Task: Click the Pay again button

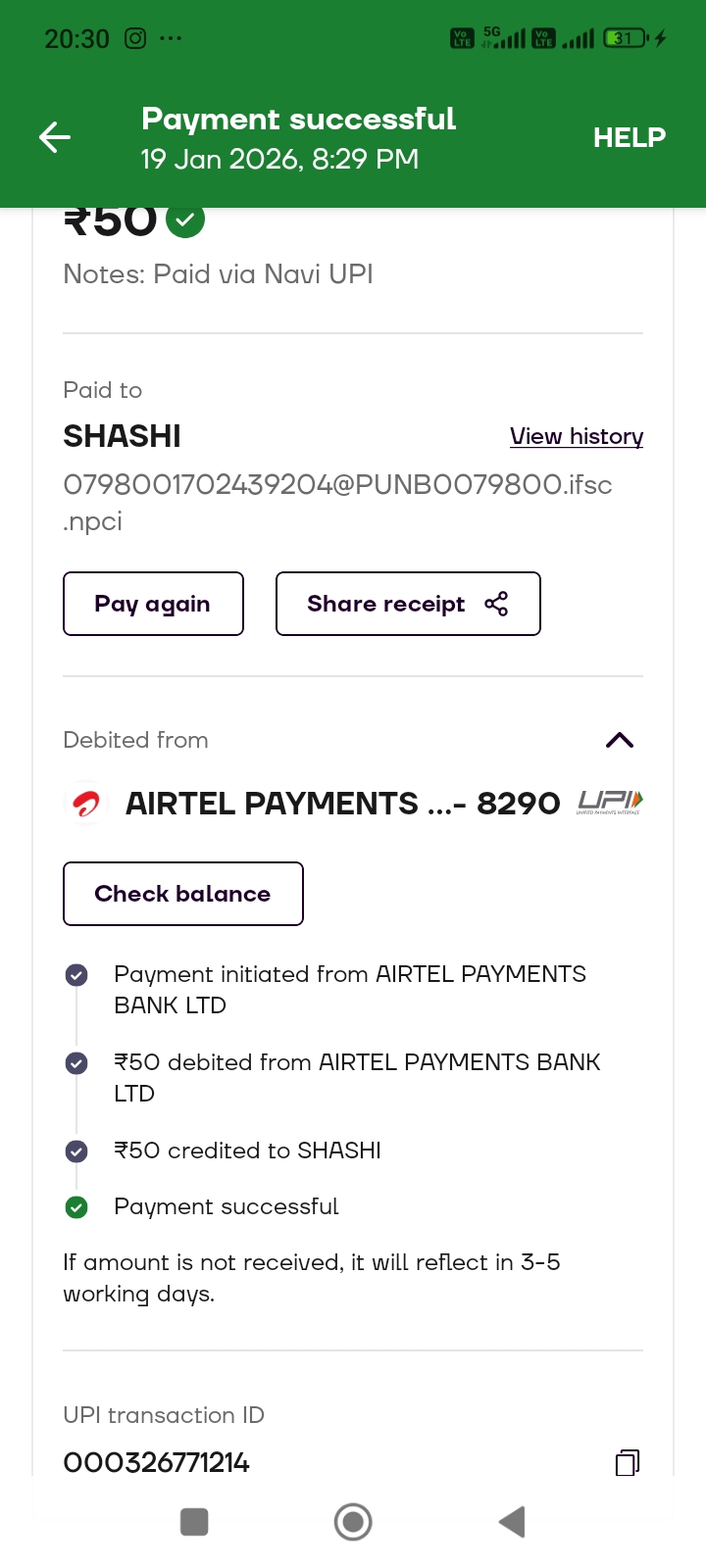Action: 153,604
